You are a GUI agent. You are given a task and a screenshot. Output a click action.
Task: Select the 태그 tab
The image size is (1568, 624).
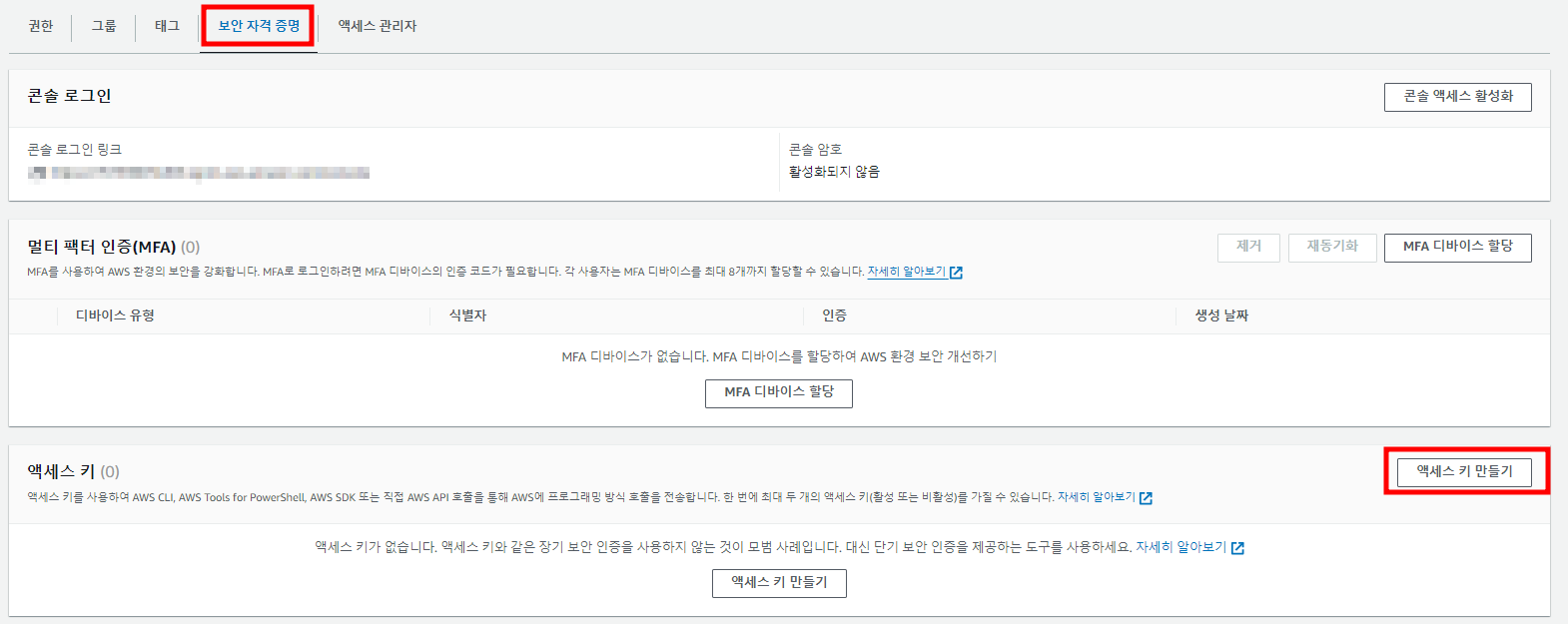pyautogui.click(x=167, y=26)
